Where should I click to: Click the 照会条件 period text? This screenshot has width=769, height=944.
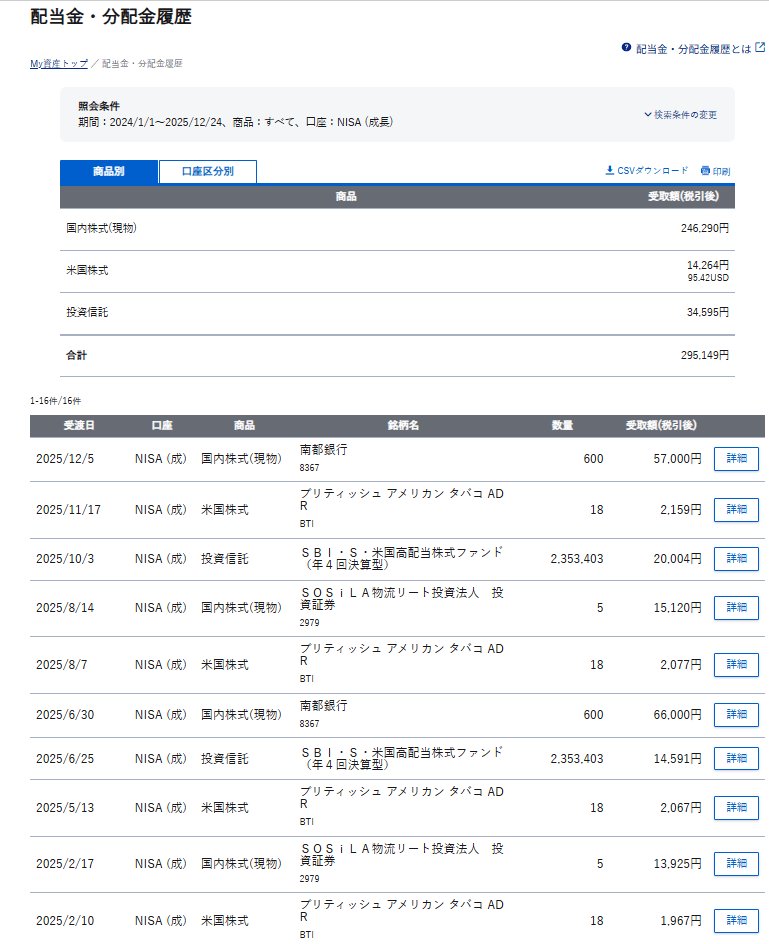pyautogui.click(x=235, y=122)
